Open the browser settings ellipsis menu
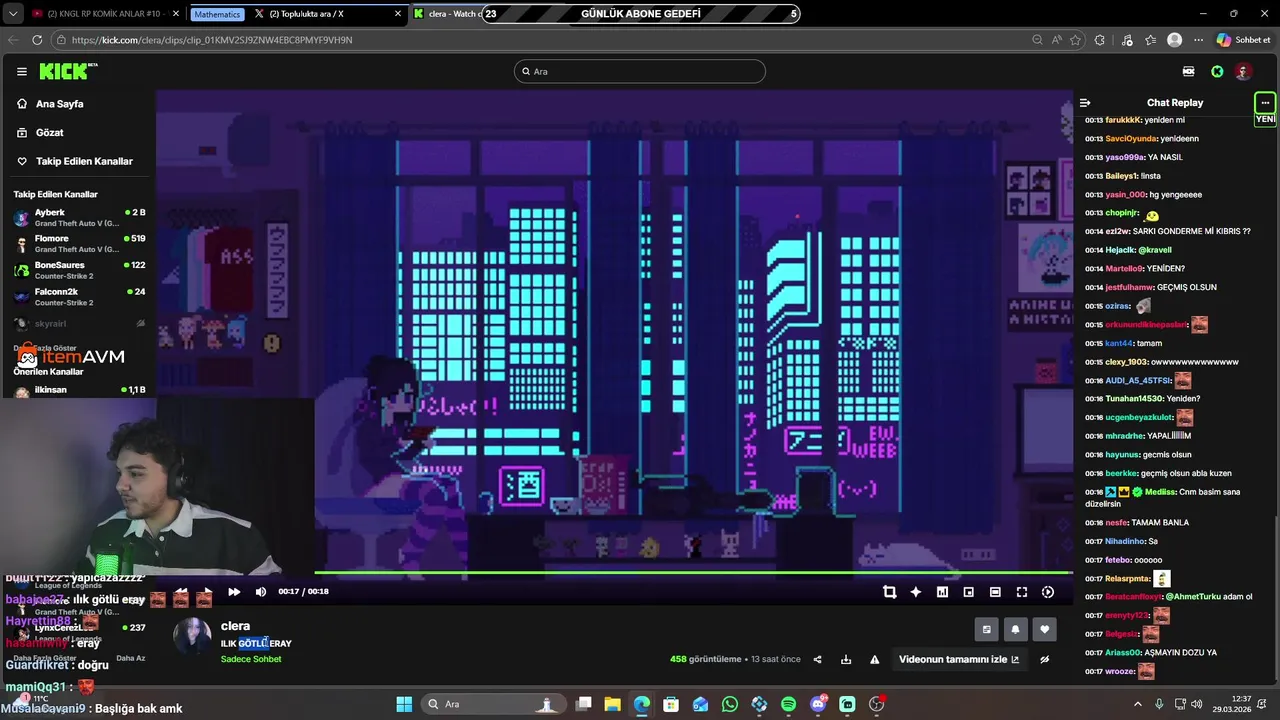Viewport: 1280px width, 720px height. pyautogui.click(x=1198, y=40)
